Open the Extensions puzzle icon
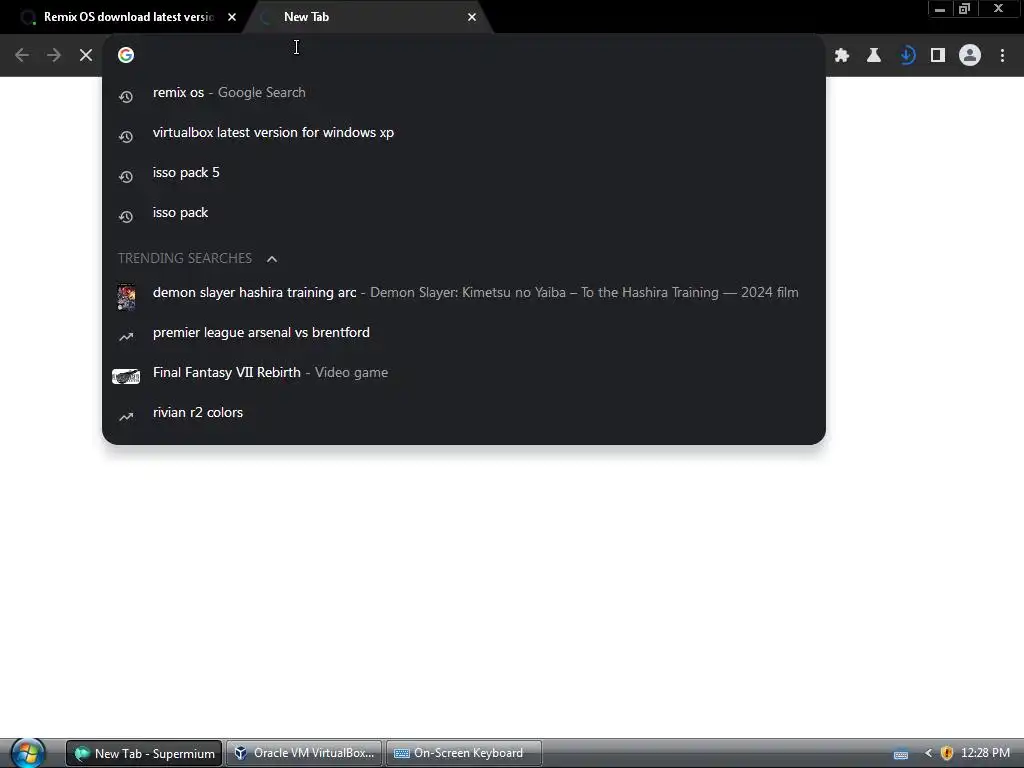Image resolution: width=1024 pixels, height=768 pixels. click(842, 56)
